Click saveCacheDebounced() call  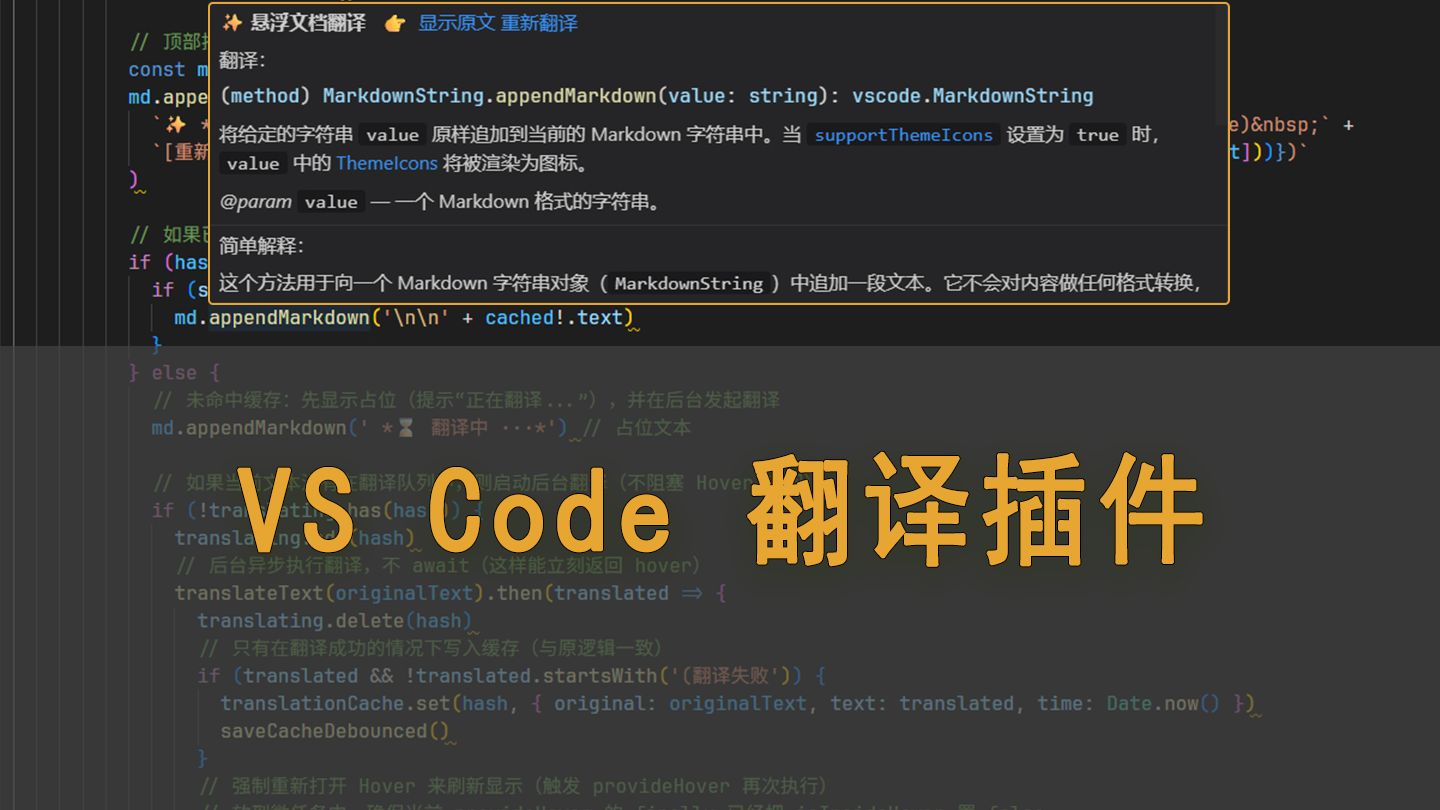(335, 731)
